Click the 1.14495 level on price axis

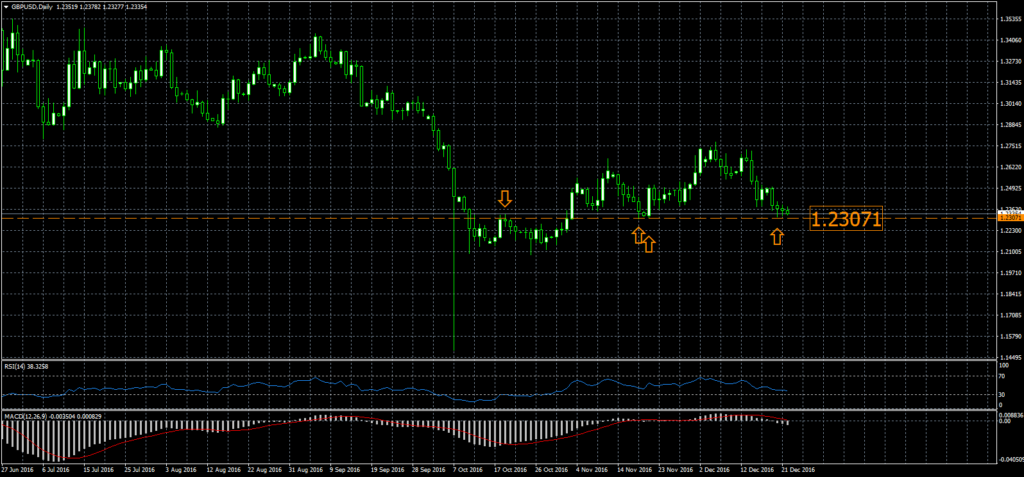tap(1010, 356)
